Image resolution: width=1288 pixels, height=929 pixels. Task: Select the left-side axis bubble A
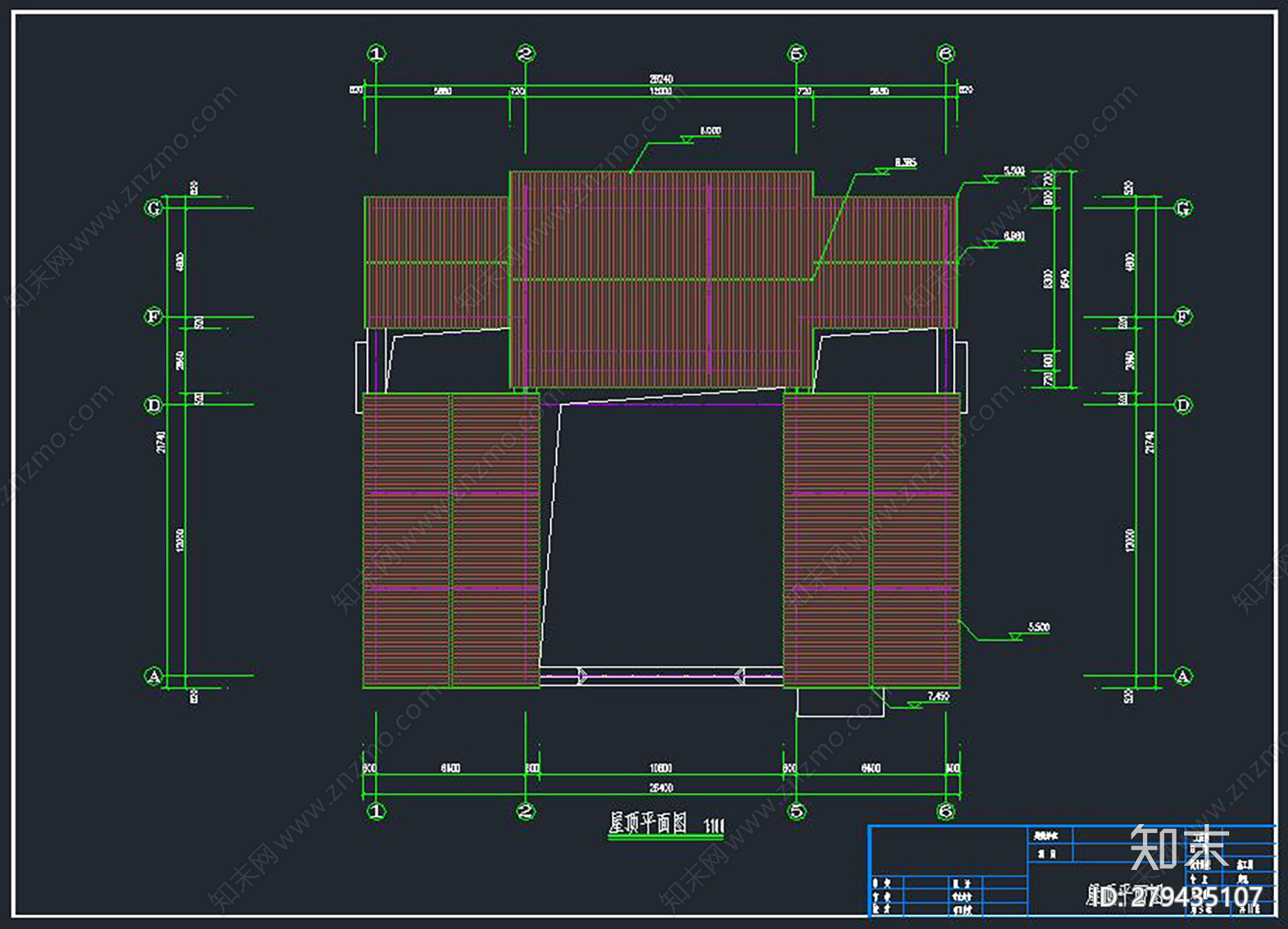click(153, 676)
